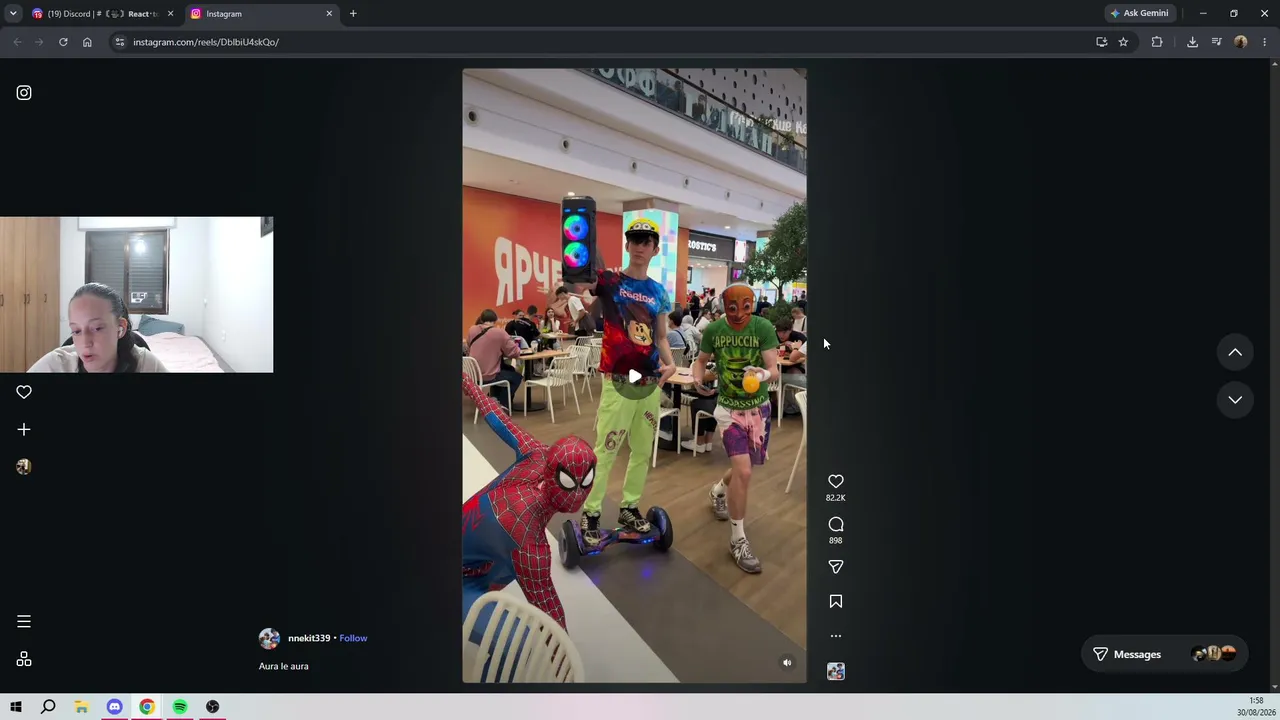Share the reel with the paper plane icon
This screenshot has height=720, width=1280.
[836, 567]
